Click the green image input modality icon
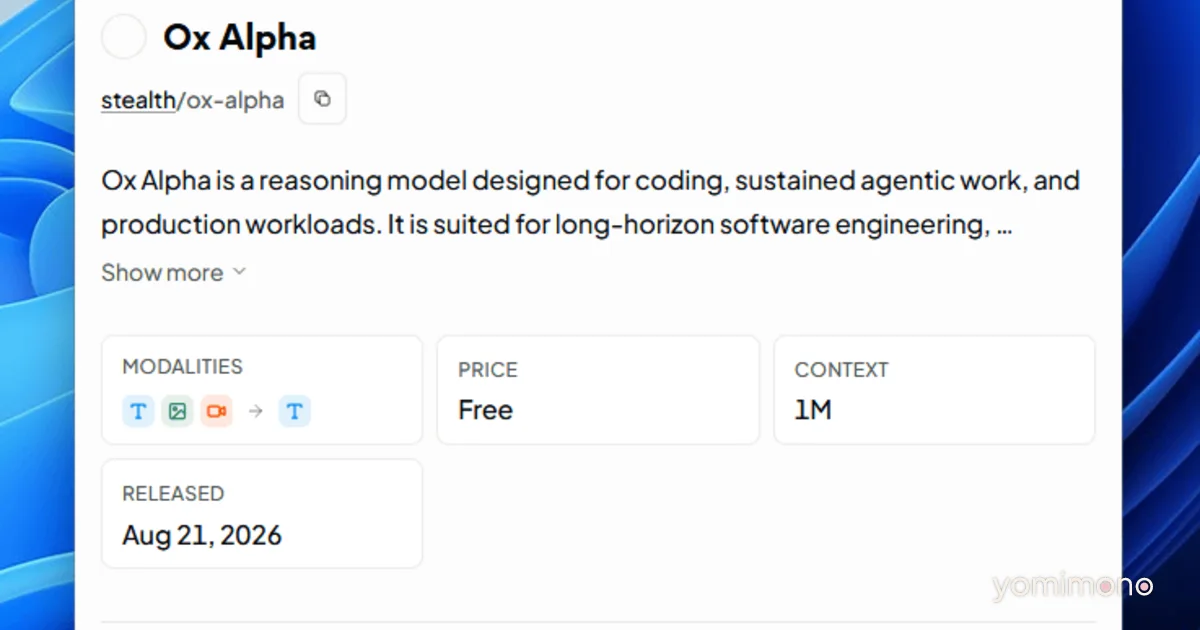Viewport: 1200px width, 630px height. pos(177,411)
